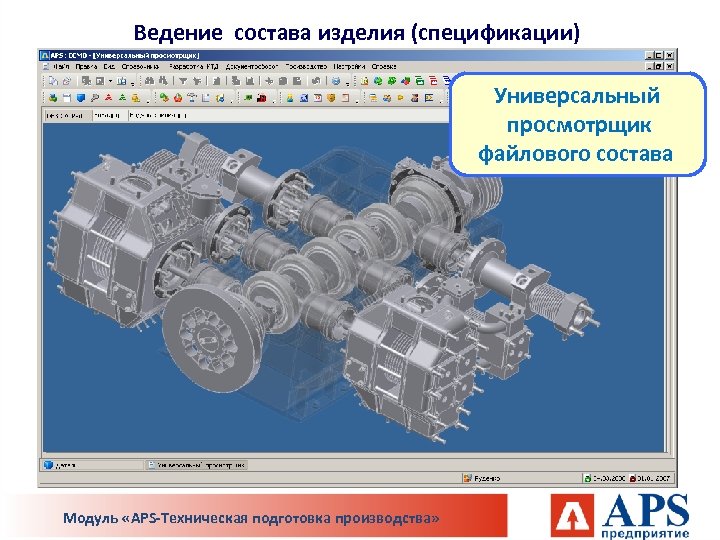This screenshot has height=540, width=720.
Task: Open toolbar options arrow after the printer icon
Action: (x=348, y=84)
